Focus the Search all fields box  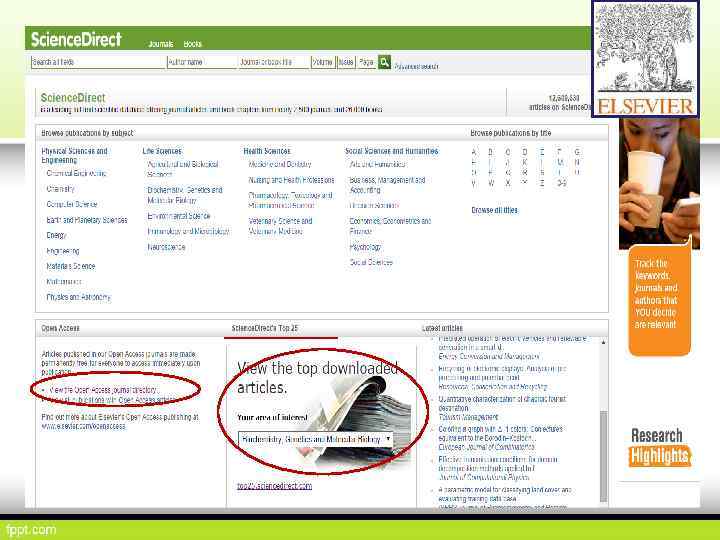pos(98,62)
